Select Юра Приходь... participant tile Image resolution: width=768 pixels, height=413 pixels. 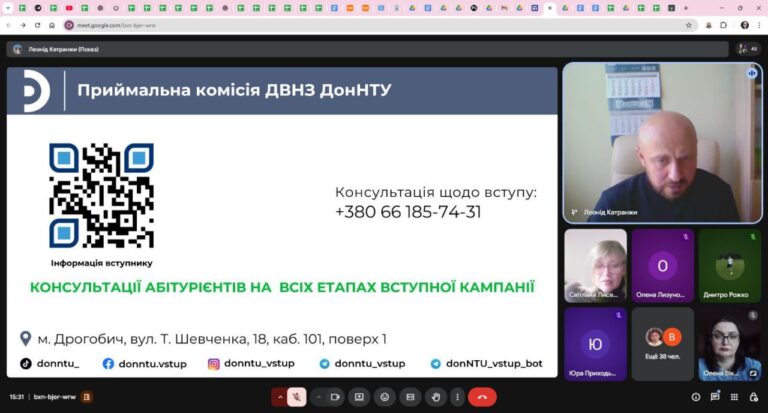tap(595, 344)
